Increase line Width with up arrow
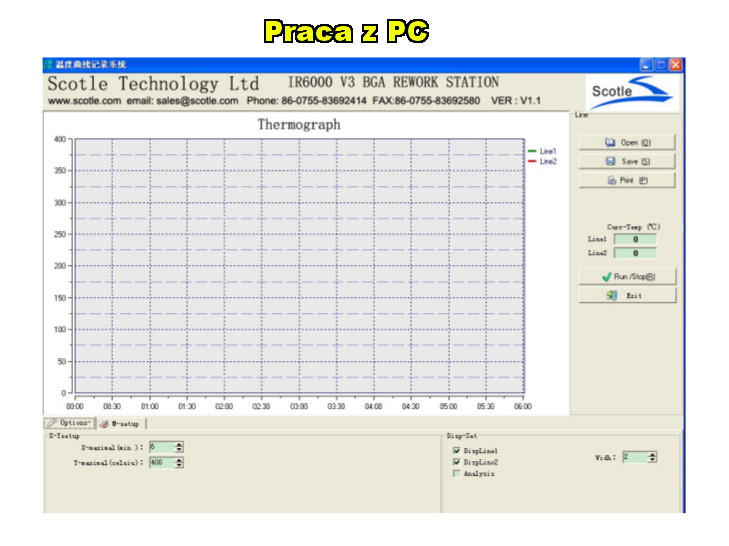 click(x=652, y=455)
